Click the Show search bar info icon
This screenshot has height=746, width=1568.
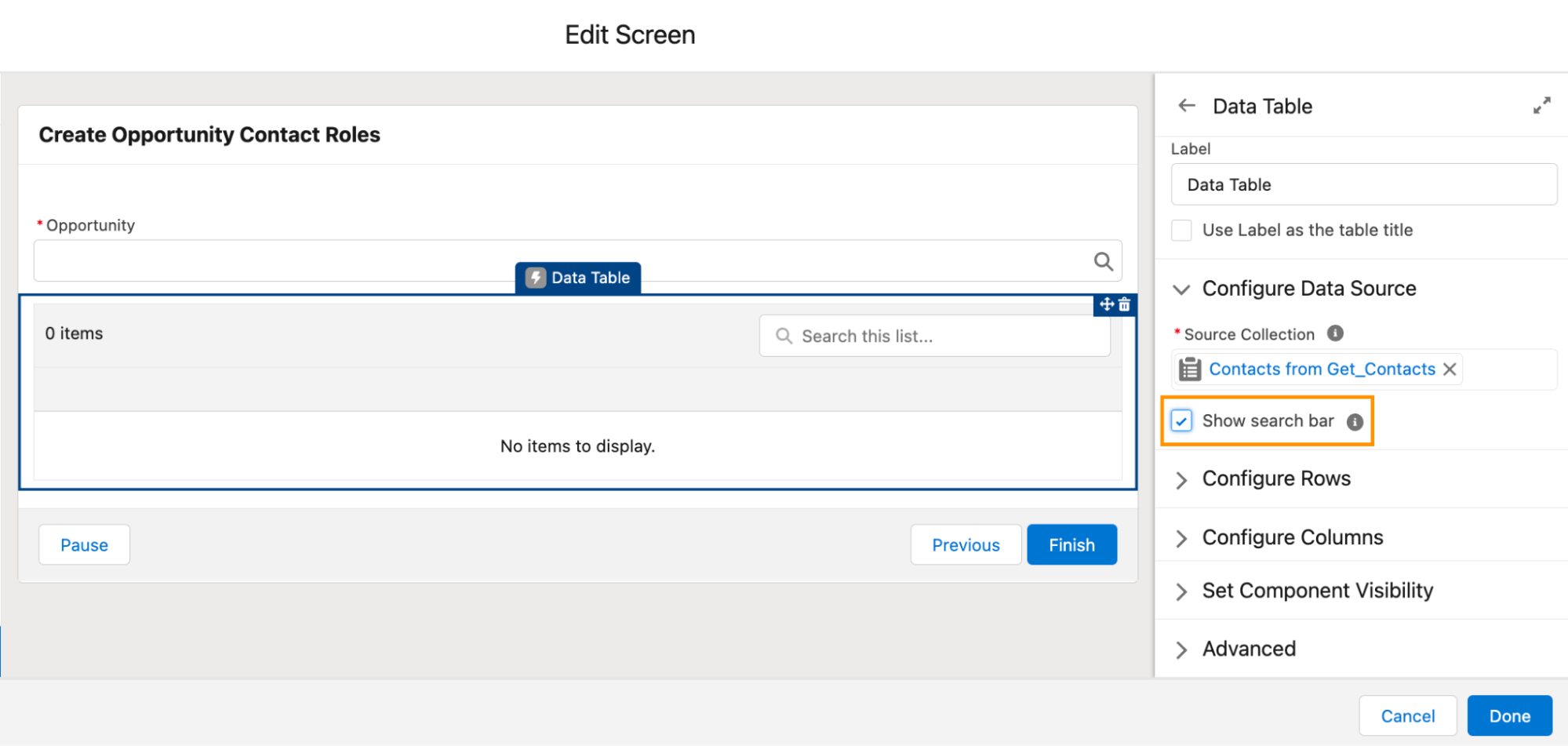click(x=1355, y=422)
